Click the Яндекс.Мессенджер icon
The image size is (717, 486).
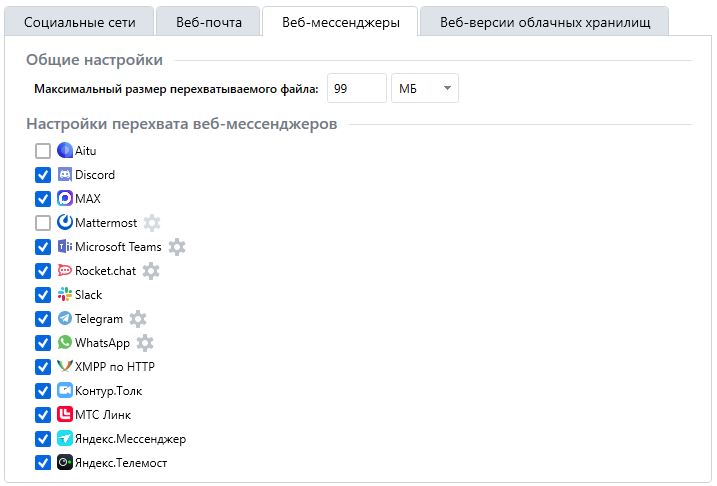pos(64,438)
